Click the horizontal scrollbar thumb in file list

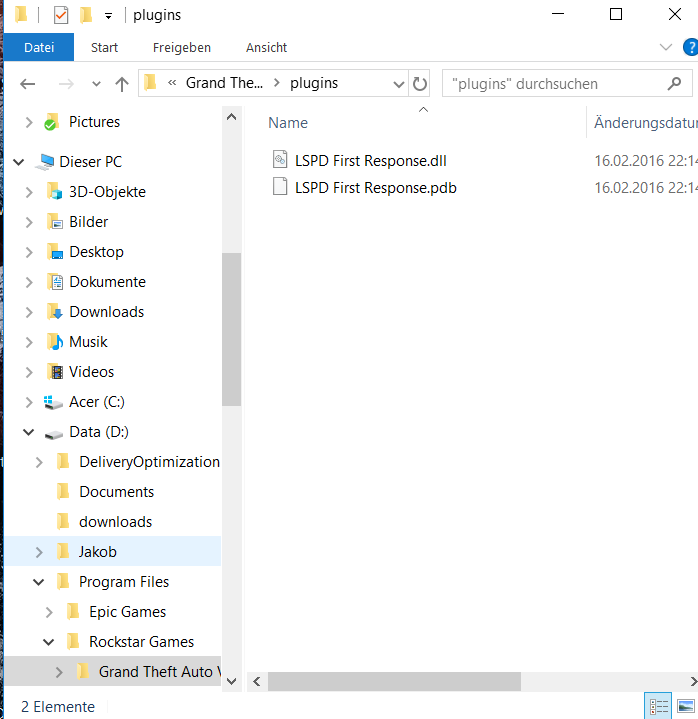(x=394, y=681)
